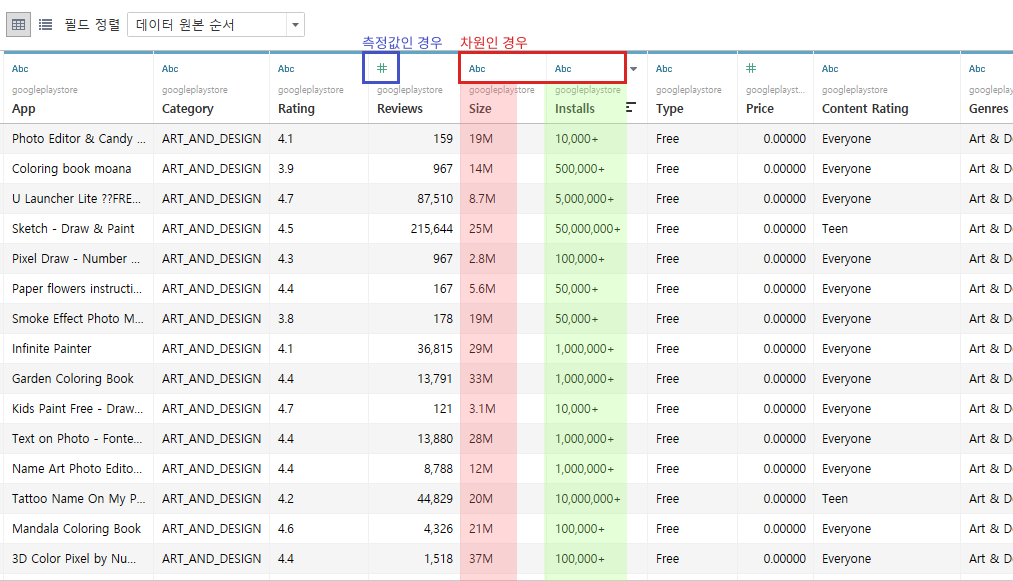1013x581 pixels.
Task: Select the Content Rating column header
Action: 865,109
